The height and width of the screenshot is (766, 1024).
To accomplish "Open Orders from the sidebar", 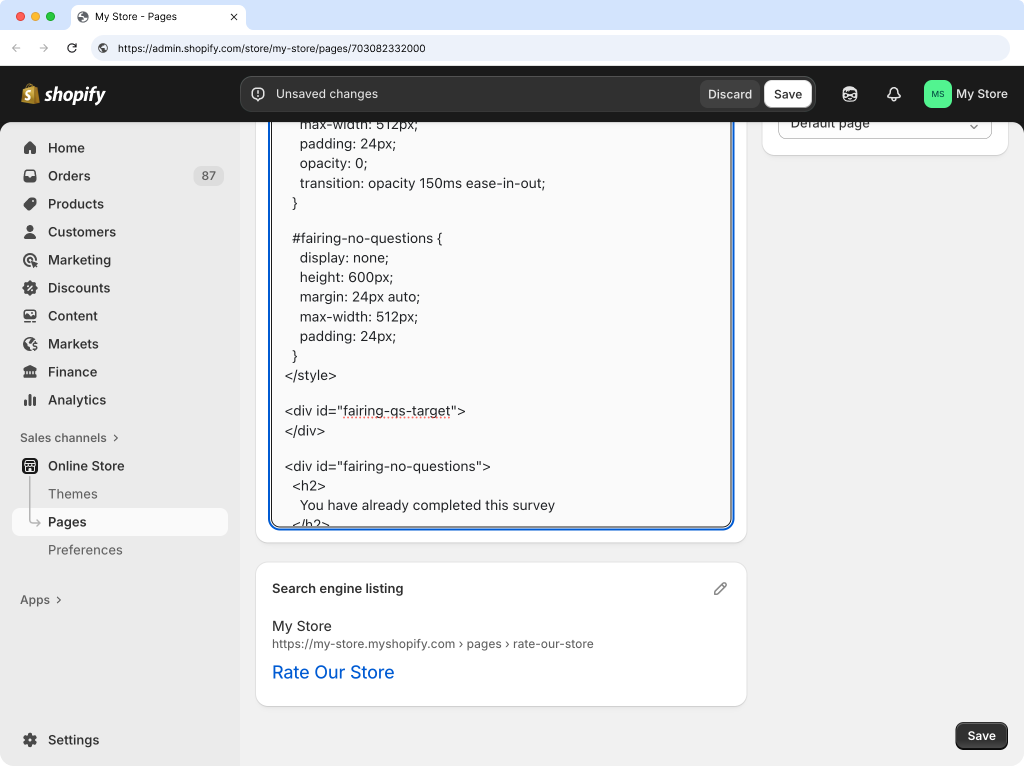I will point(69,176).
